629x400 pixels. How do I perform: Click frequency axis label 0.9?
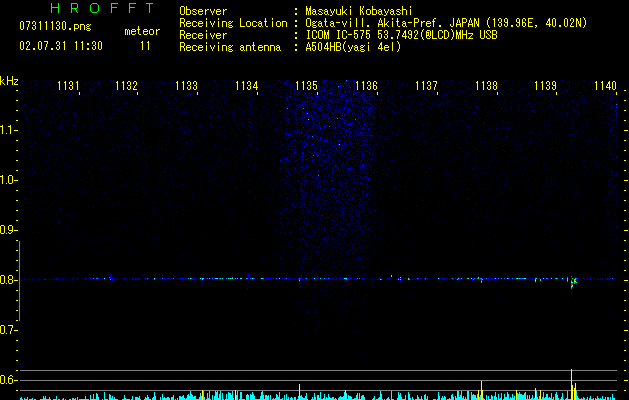click(8, 230)
